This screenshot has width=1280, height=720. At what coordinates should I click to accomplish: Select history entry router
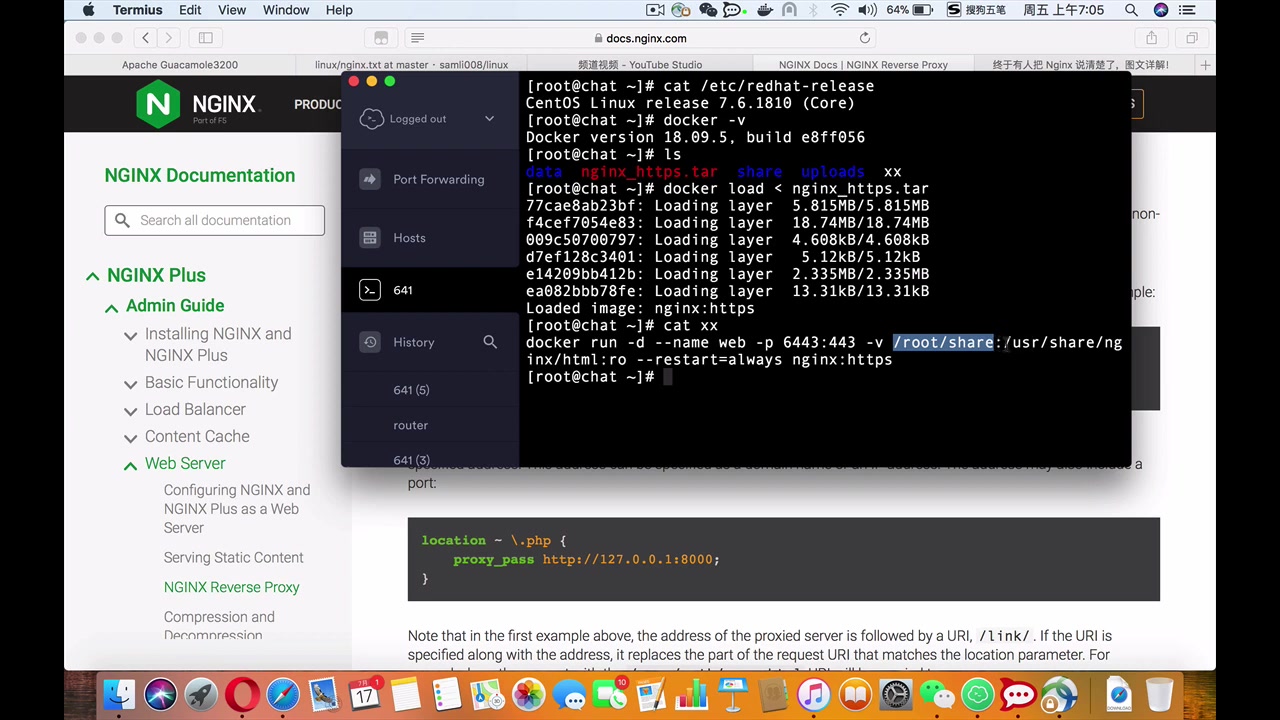point(411,425)
